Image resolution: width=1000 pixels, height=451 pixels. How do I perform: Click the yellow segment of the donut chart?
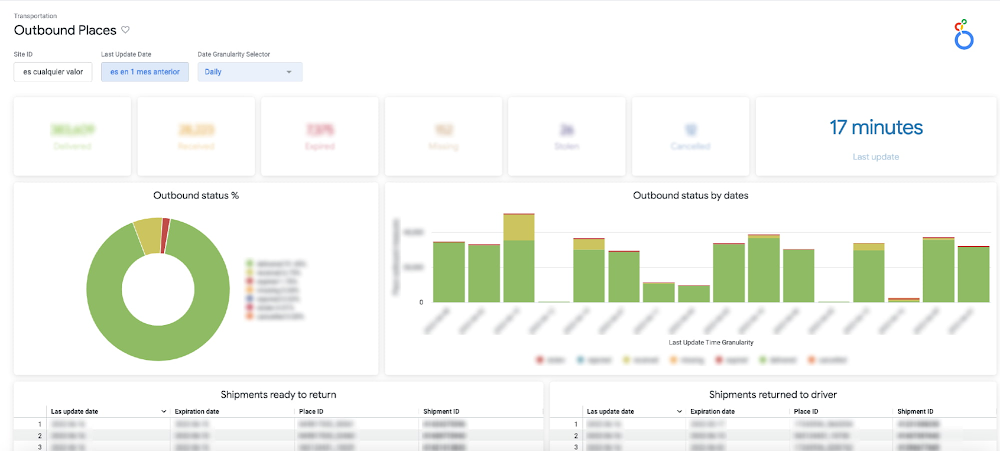pos(148,233)
